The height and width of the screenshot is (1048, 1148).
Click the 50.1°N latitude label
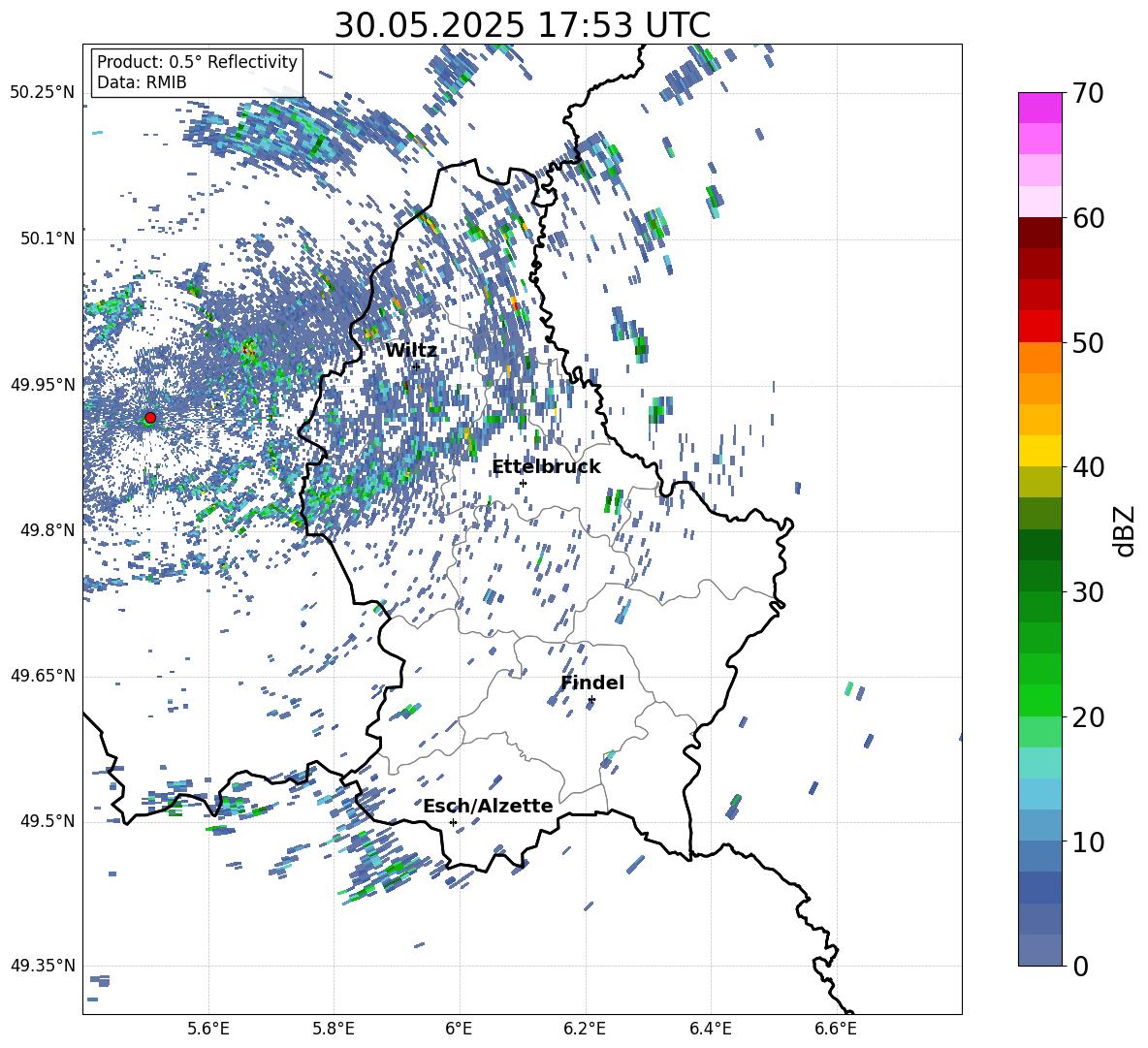tap(48, 238)
